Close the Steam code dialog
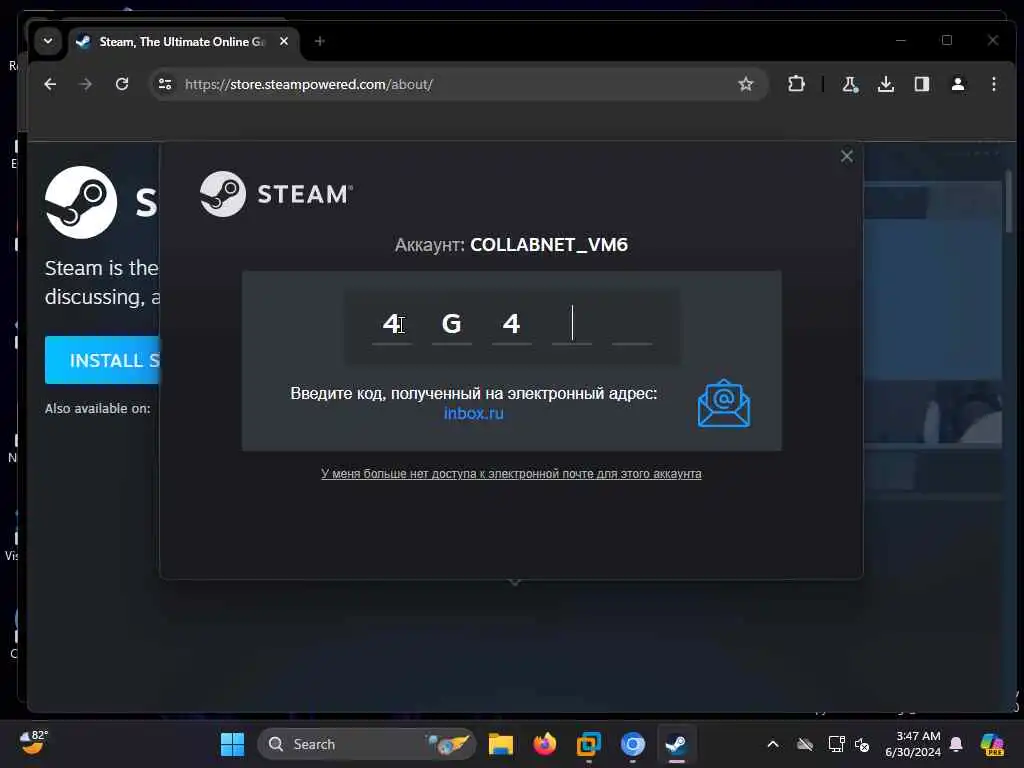 coord(847,156)
